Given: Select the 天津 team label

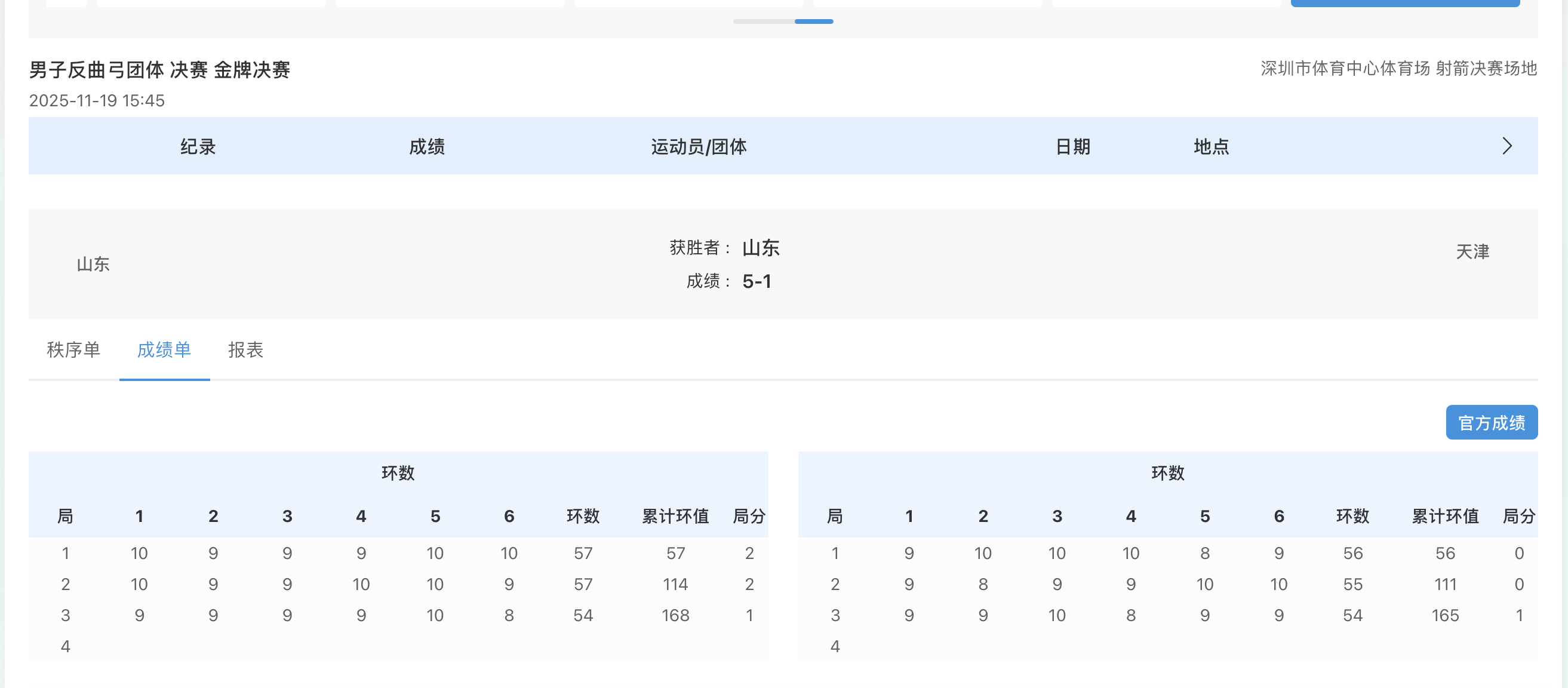Looking at the screenshot, I should click(1472, 251).
